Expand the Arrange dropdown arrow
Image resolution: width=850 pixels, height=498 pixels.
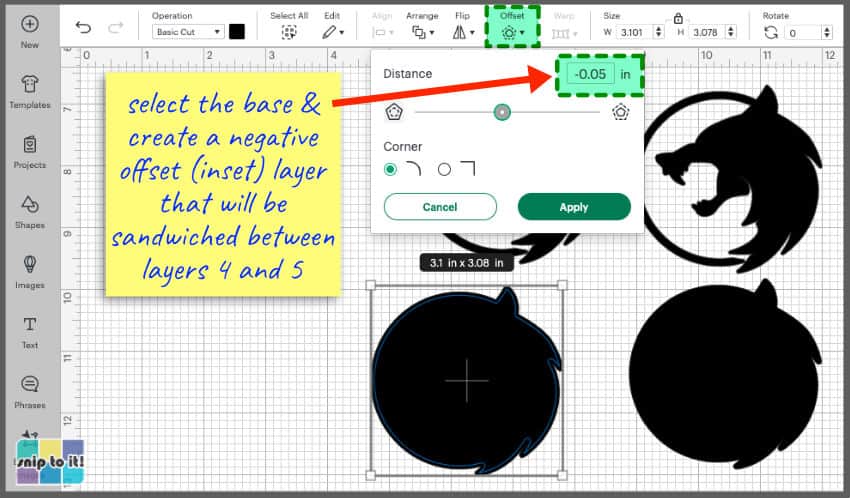click(x=432, y=33)
